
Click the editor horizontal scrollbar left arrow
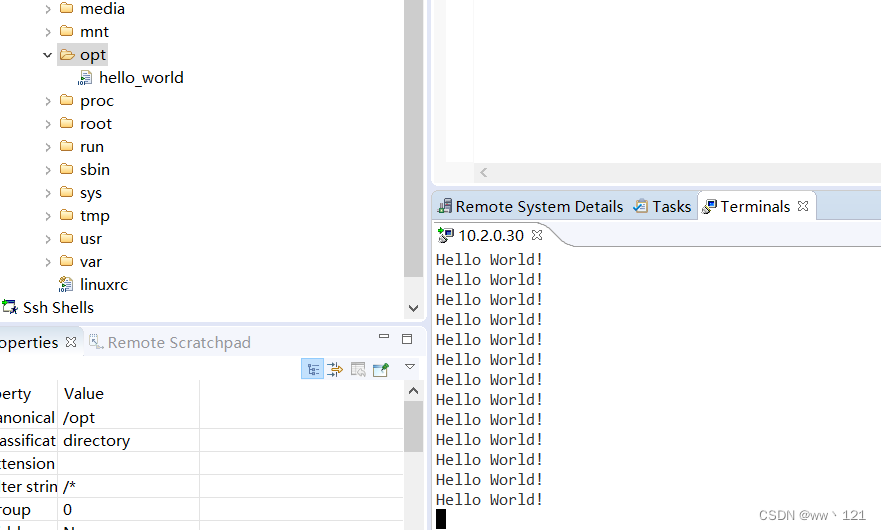[484, 173]
